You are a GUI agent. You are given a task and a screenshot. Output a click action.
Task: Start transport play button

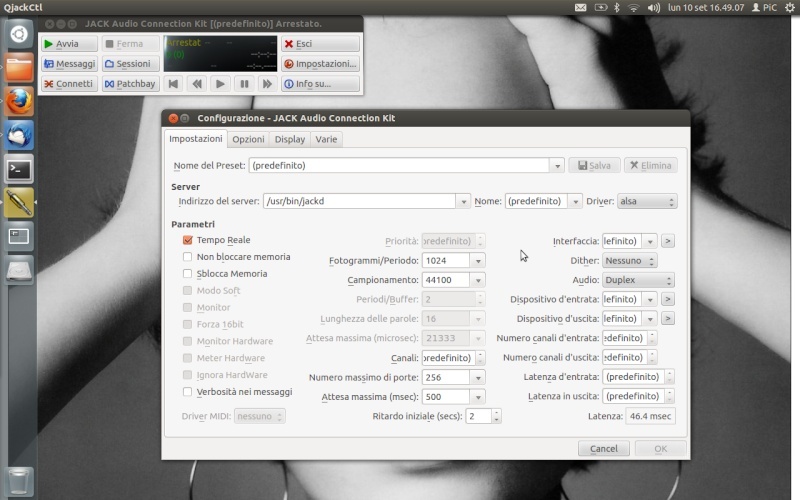(220, 84)
